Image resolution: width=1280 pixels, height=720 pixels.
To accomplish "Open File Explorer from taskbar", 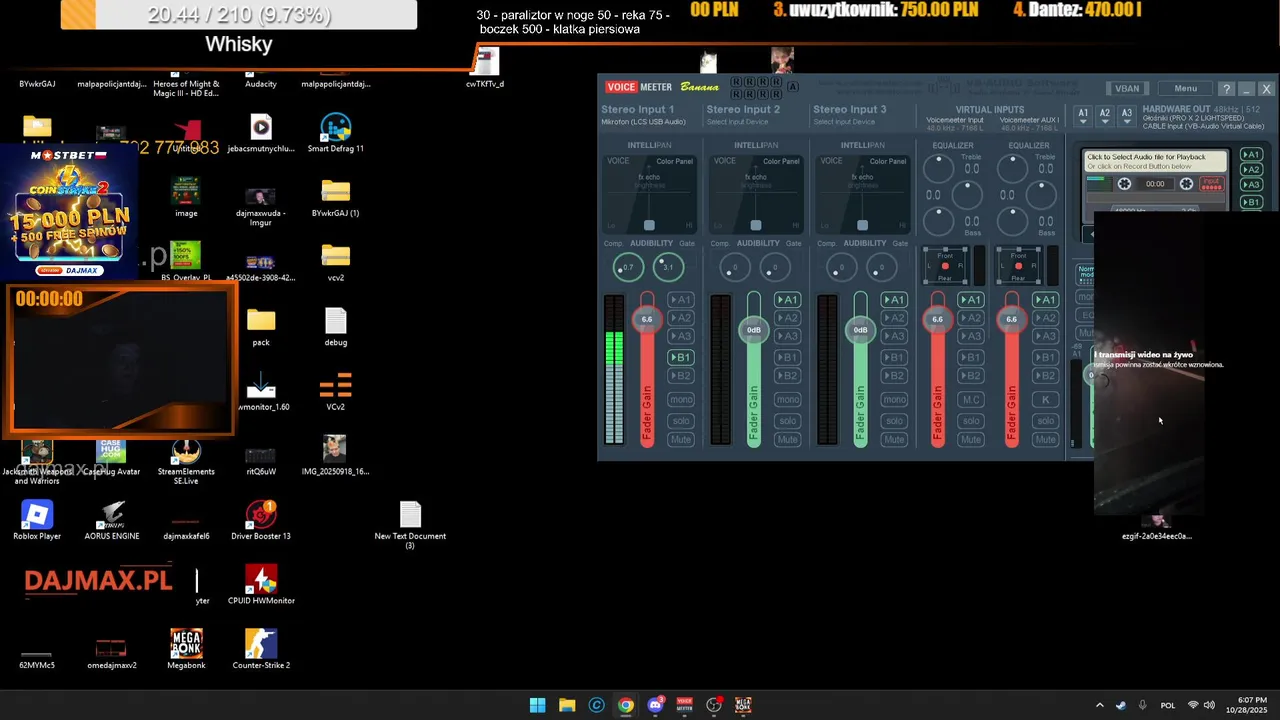I will [x=567, y=705].
